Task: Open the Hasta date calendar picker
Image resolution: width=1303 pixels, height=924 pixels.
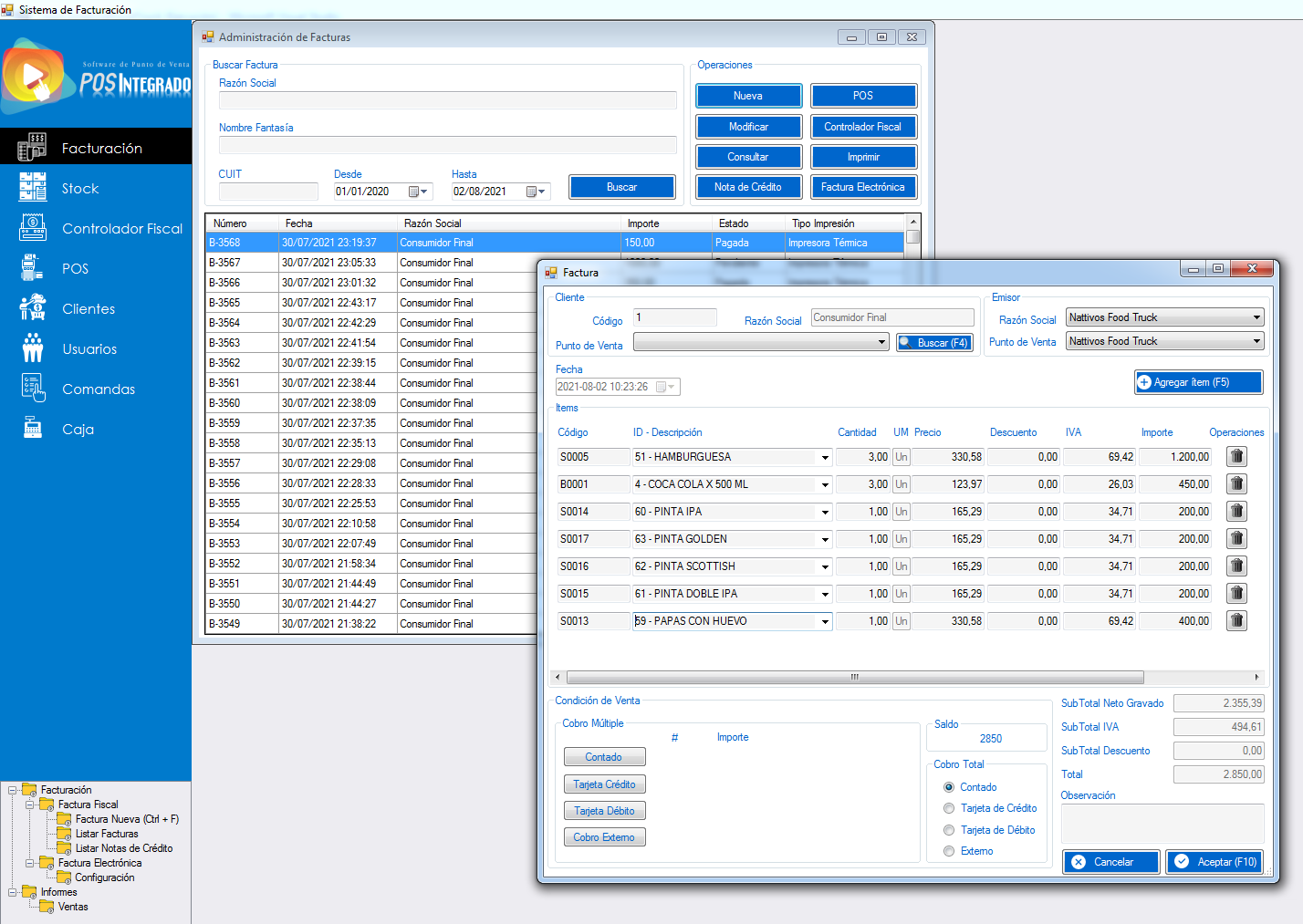Action: click(x=536, y=192)
